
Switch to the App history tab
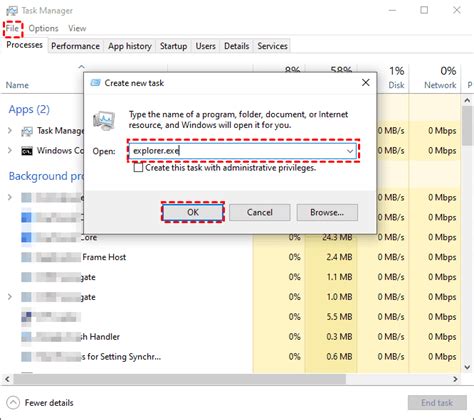130,46
